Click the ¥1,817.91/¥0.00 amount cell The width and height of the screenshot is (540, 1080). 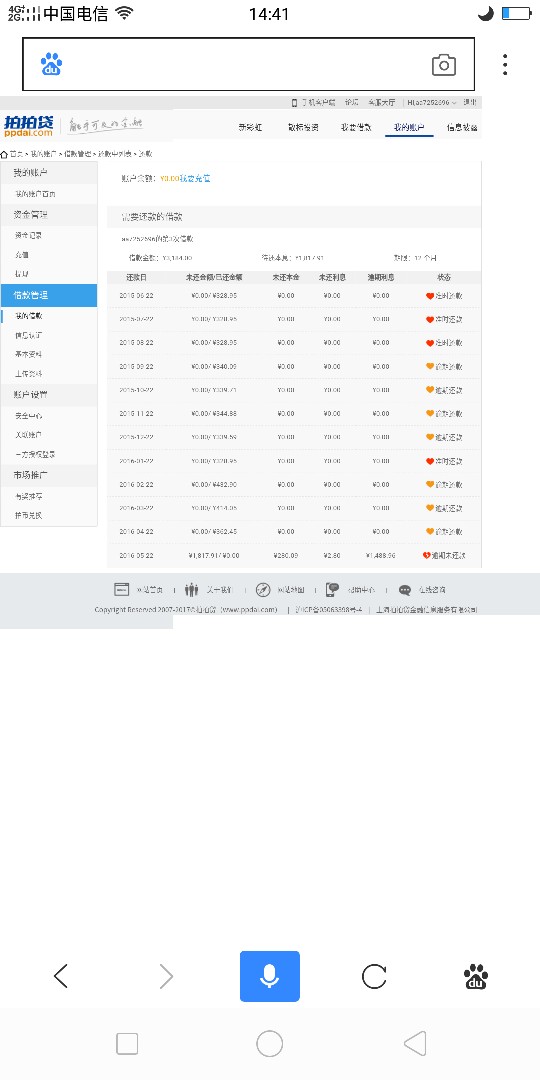(214, 555)
